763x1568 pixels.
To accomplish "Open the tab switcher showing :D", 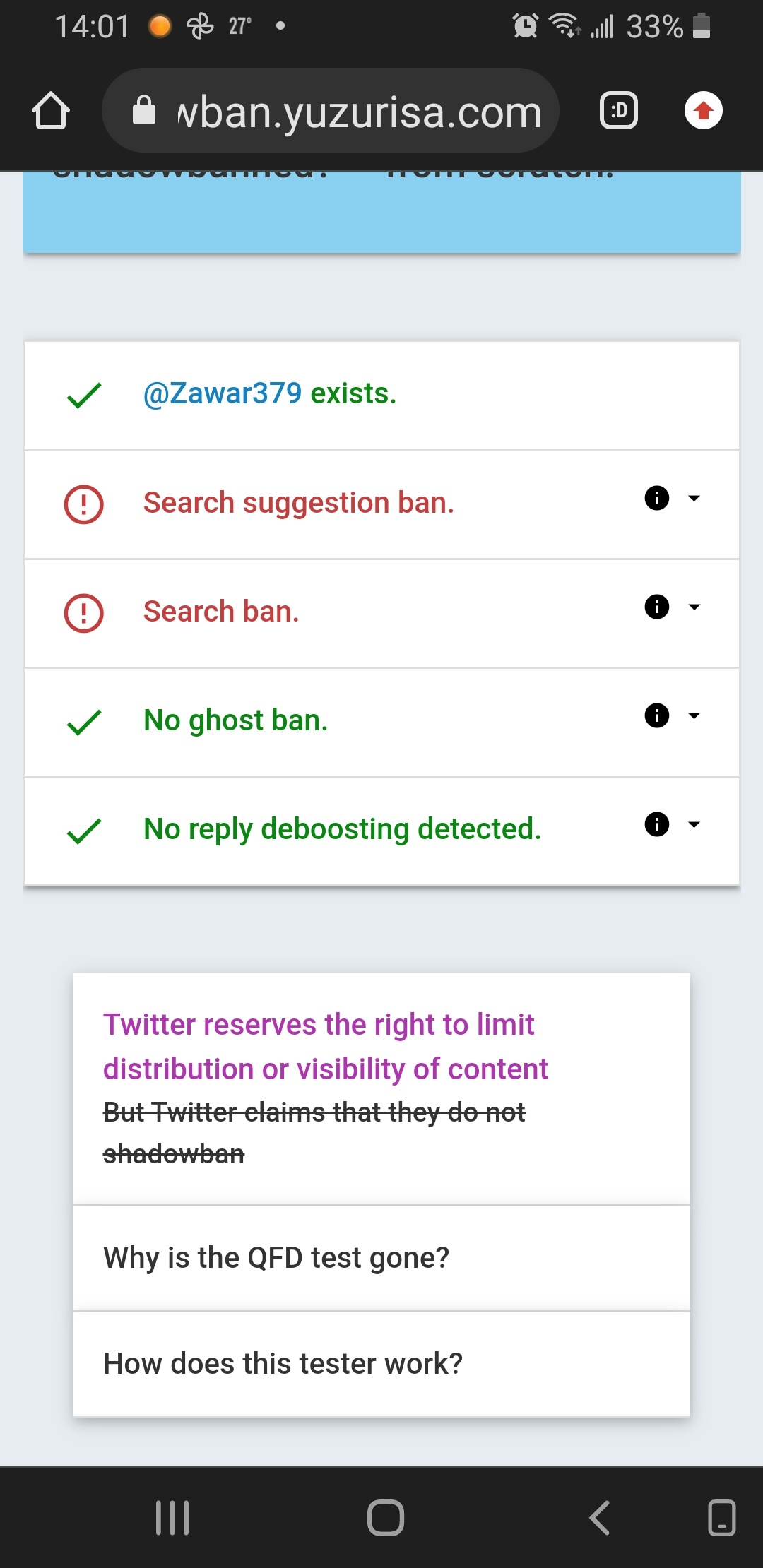I will 619,111.
